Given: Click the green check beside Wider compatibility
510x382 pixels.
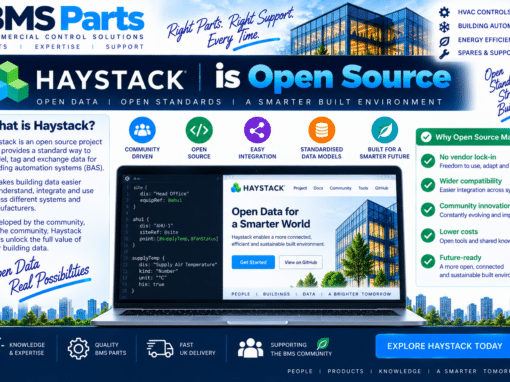Looking at the screenshot, I should point(428,185).
